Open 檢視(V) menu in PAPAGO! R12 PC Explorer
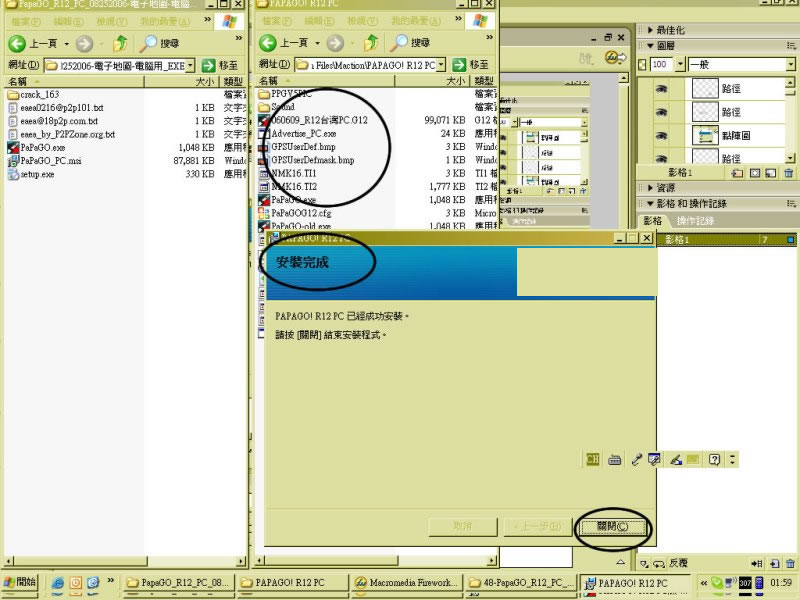800x600 pixels. coord(362,21)
